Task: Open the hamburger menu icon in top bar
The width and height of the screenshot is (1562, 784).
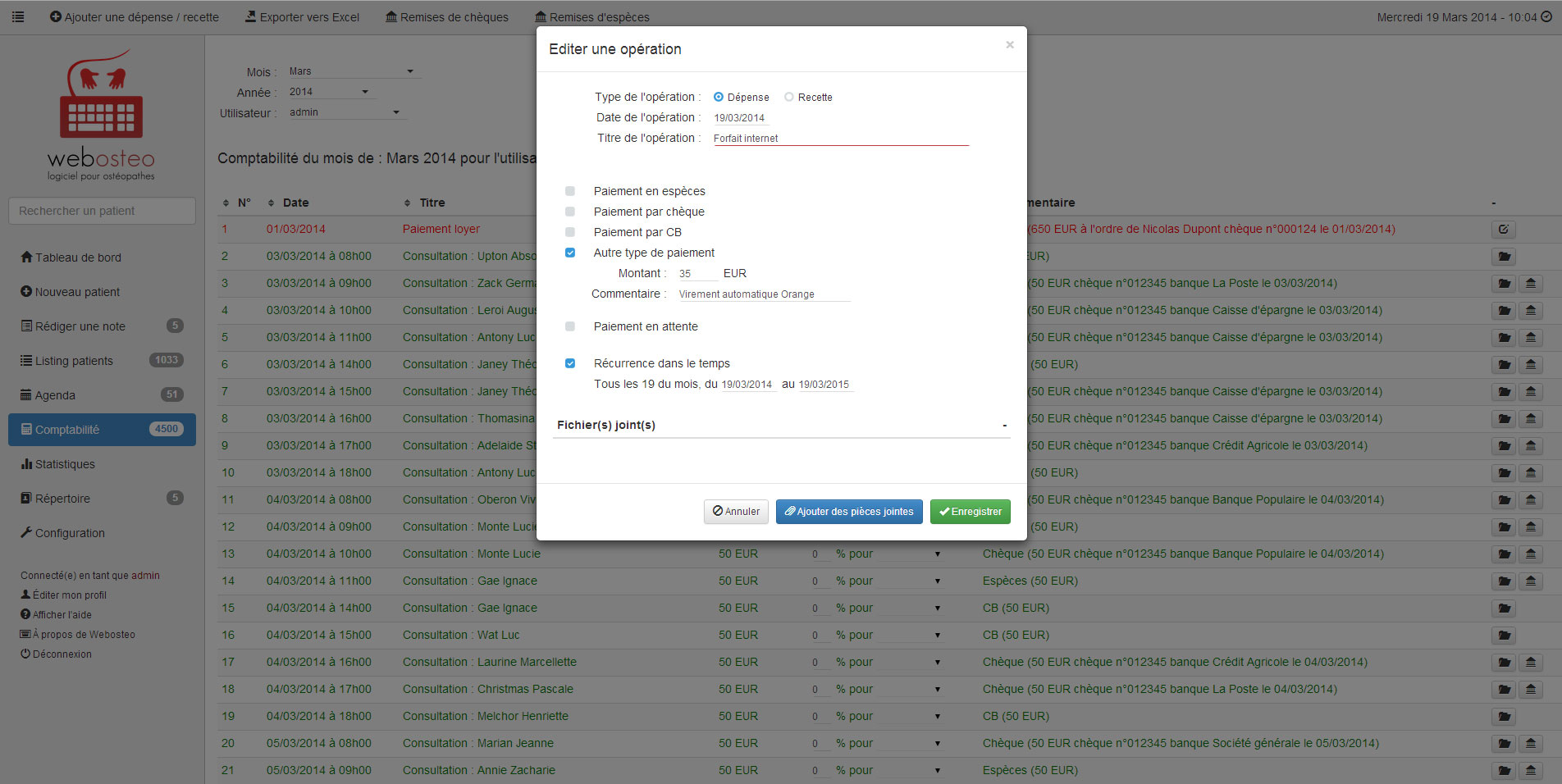Action: pyautogui.click(x=18, y=16)
